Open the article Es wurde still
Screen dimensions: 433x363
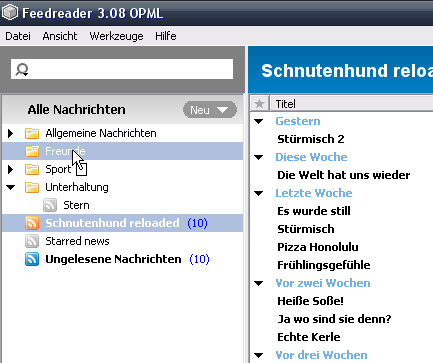coord(314,211)
